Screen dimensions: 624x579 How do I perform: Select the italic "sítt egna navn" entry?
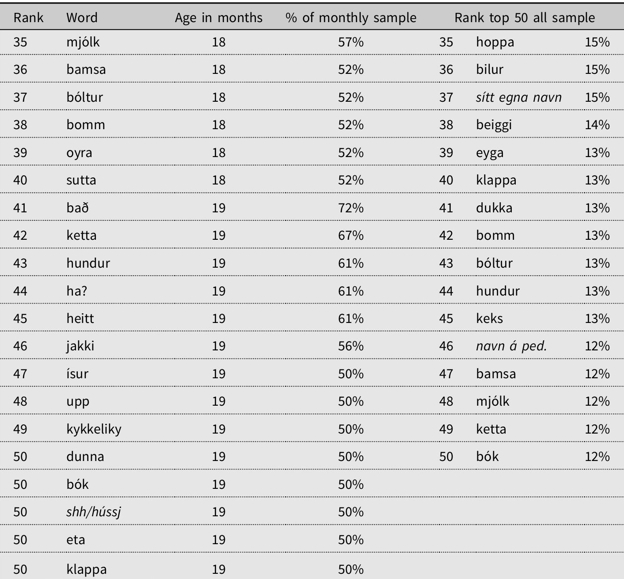(x=518, y=97)
